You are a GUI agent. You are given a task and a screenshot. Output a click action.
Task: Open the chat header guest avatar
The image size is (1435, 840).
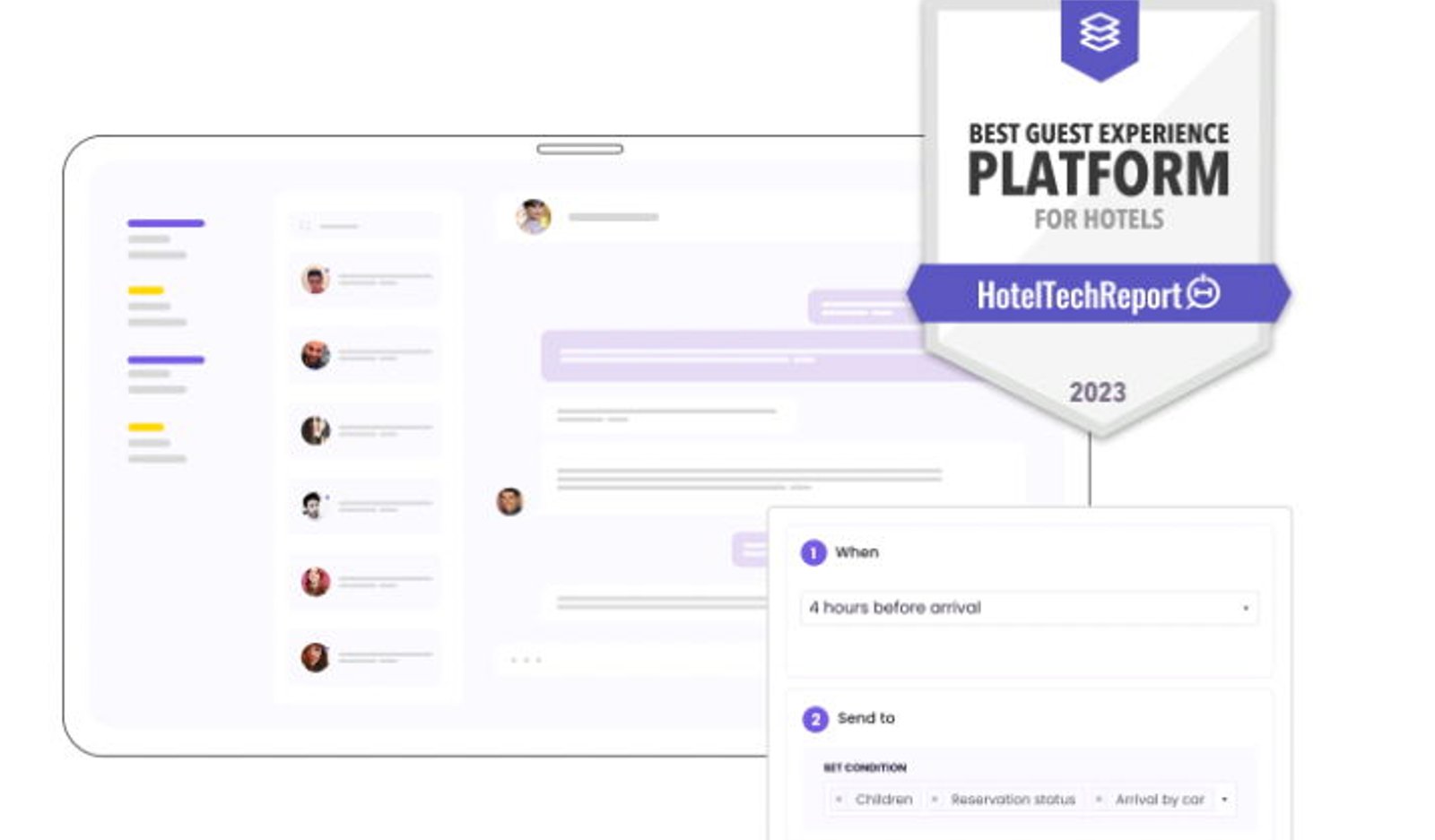[x=533, y=216]
